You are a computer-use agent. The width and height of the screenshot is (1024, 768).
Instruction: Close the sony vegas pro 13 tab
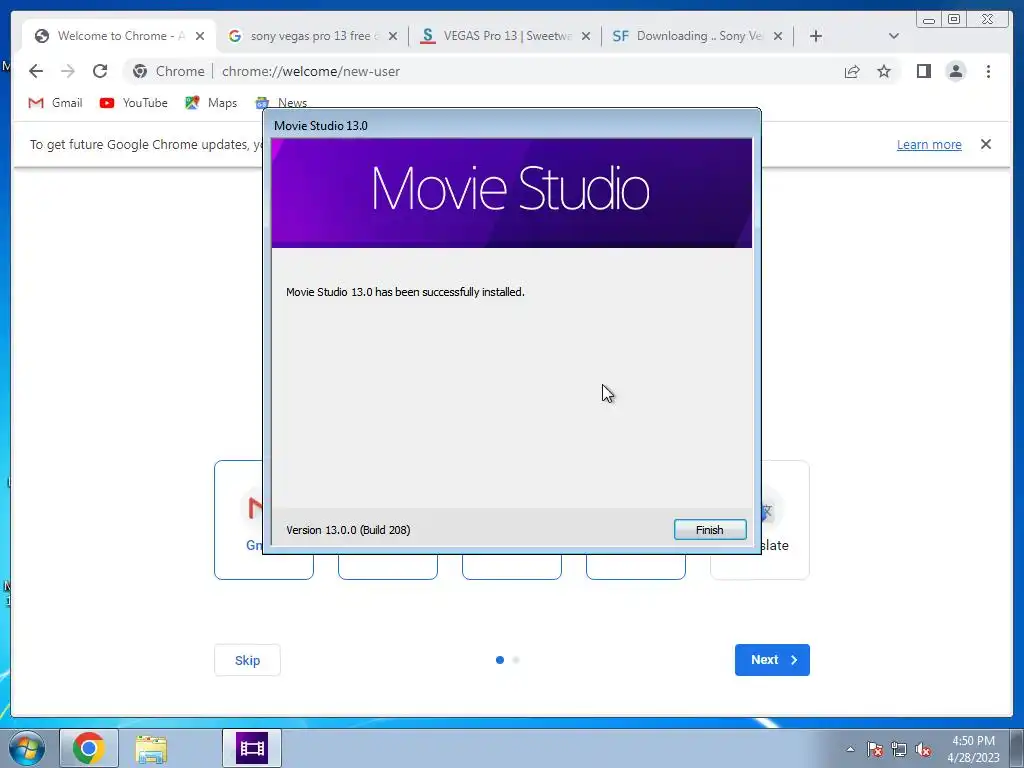coord(392,36)
